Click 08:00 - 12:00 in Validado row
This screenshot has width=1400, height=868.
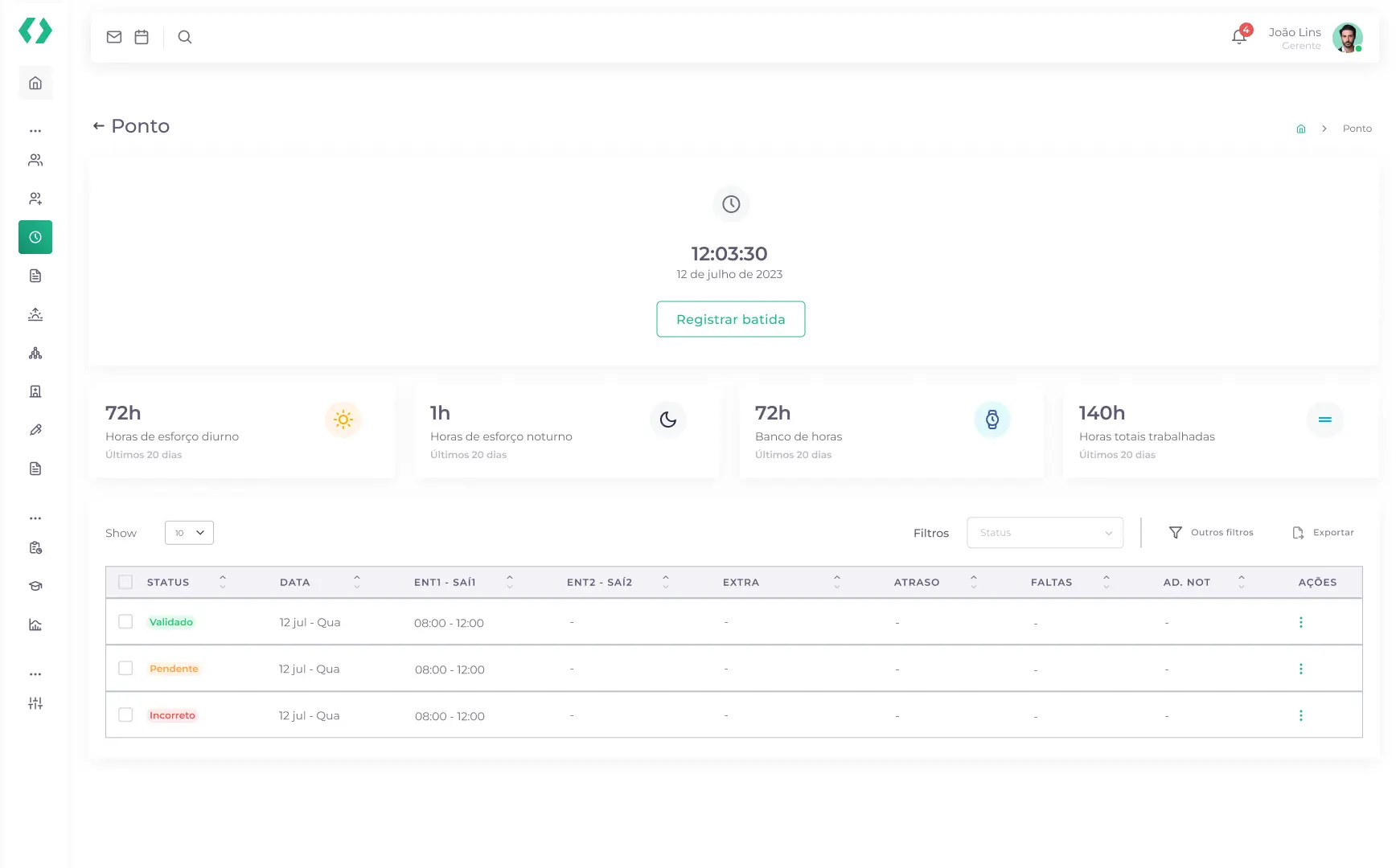[449, 623]
